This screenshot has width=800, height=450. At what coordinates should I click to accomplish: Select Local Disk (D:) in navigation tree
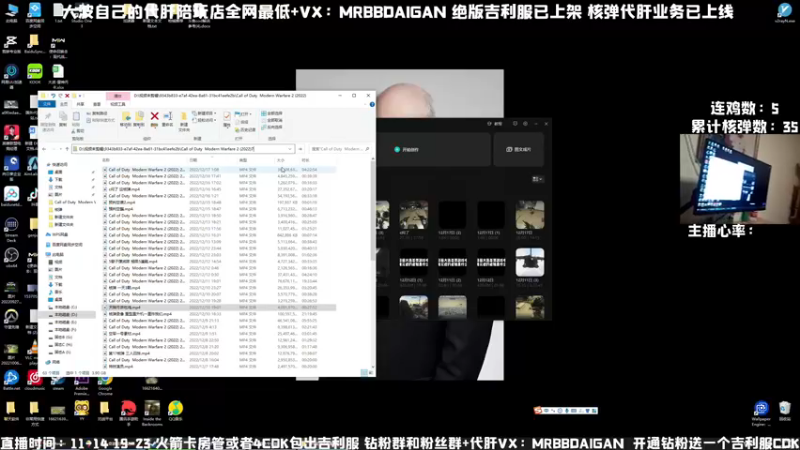click(x=65, y=315)
